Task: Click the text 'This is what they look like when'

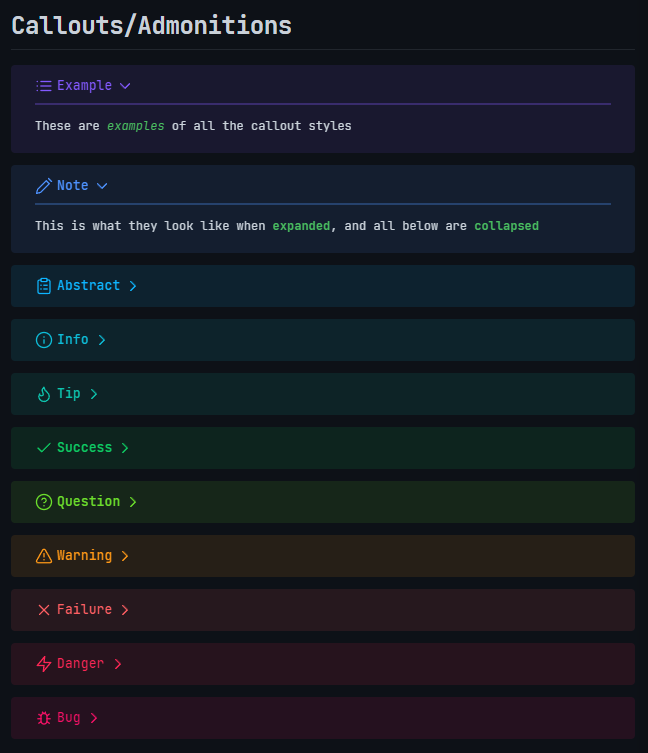Action: click(150, 226)
